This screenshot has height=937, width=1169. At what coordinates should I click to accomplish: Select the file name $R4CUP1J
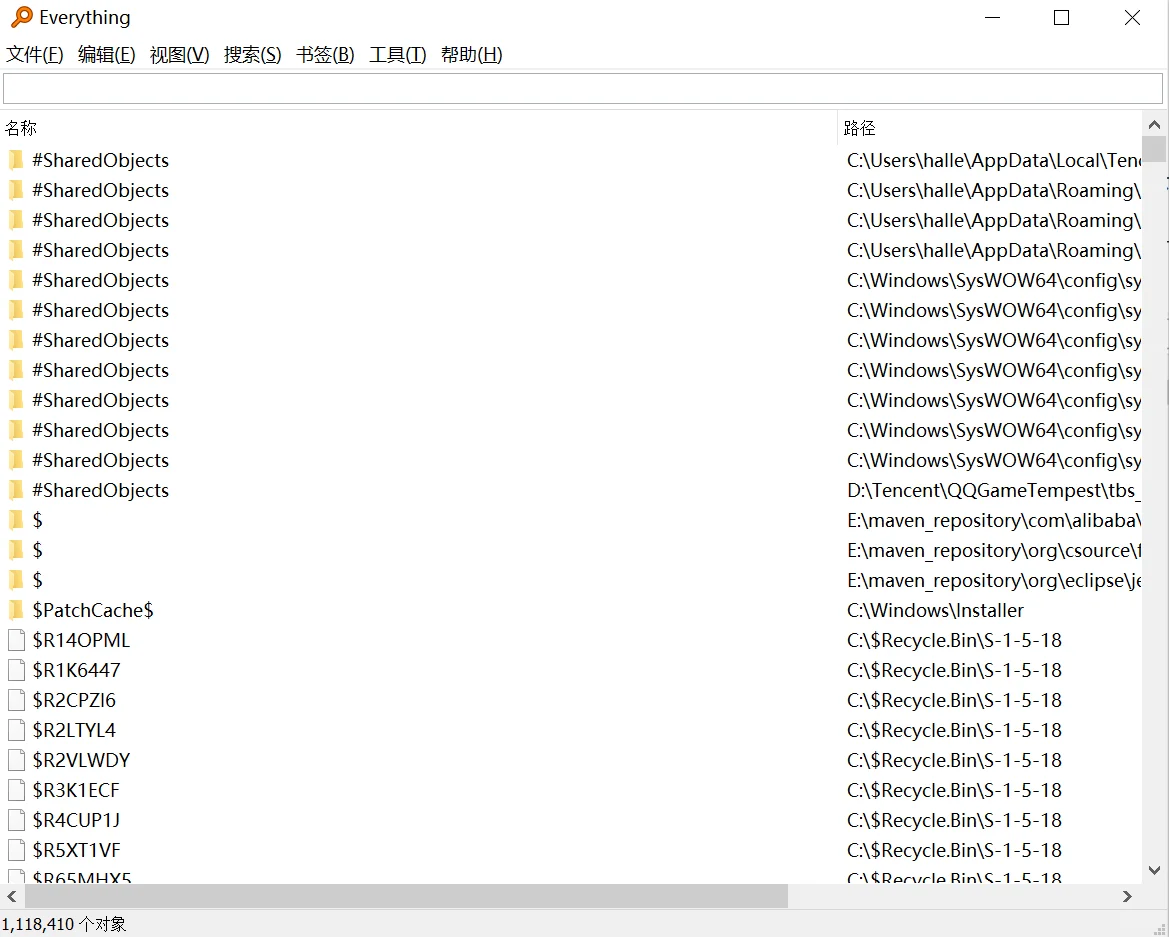click(x=76, y=820)
